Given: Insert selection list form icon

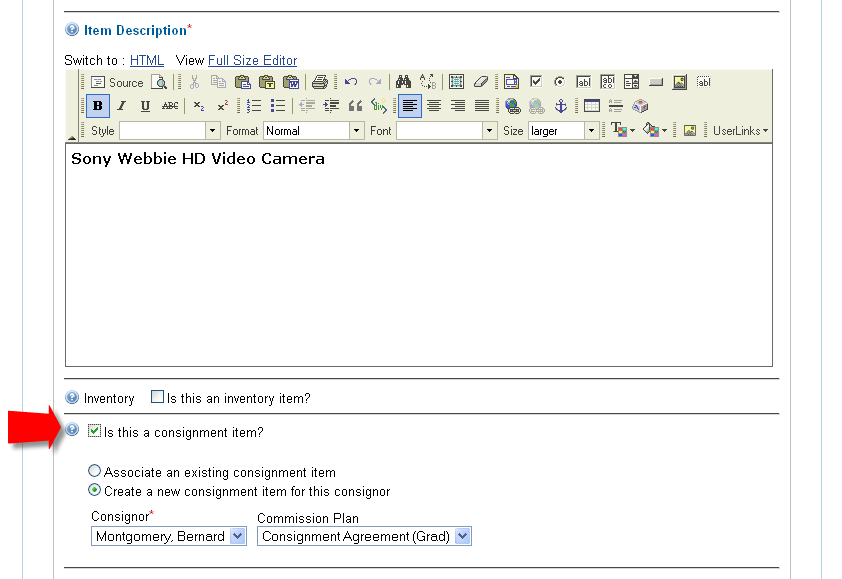Looking at the screenshot, I should tap(632, 82).
